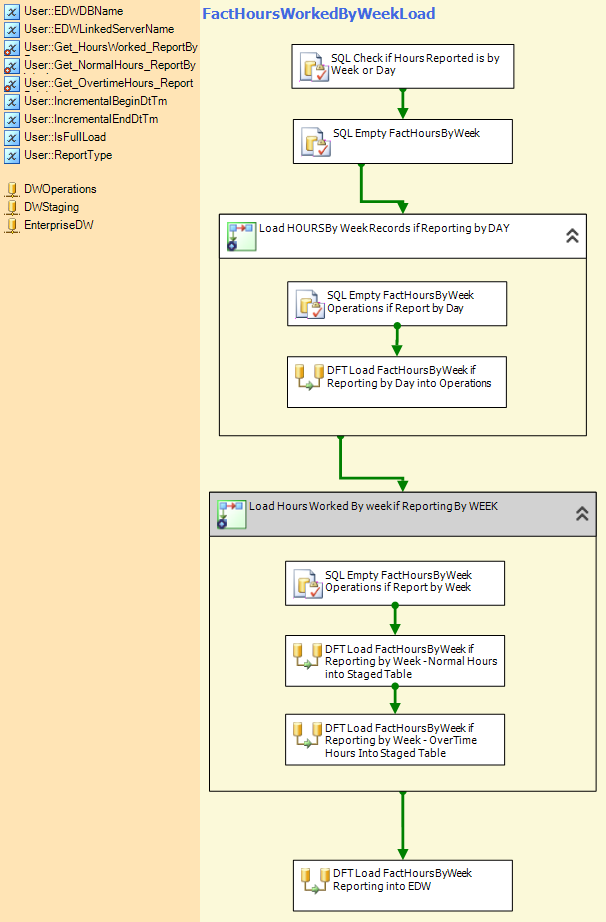Click variable icon beside User::IncrementalBeginDtTm
Image resolution: width=606 pixels, height=922 pixels.
[12, 102]
